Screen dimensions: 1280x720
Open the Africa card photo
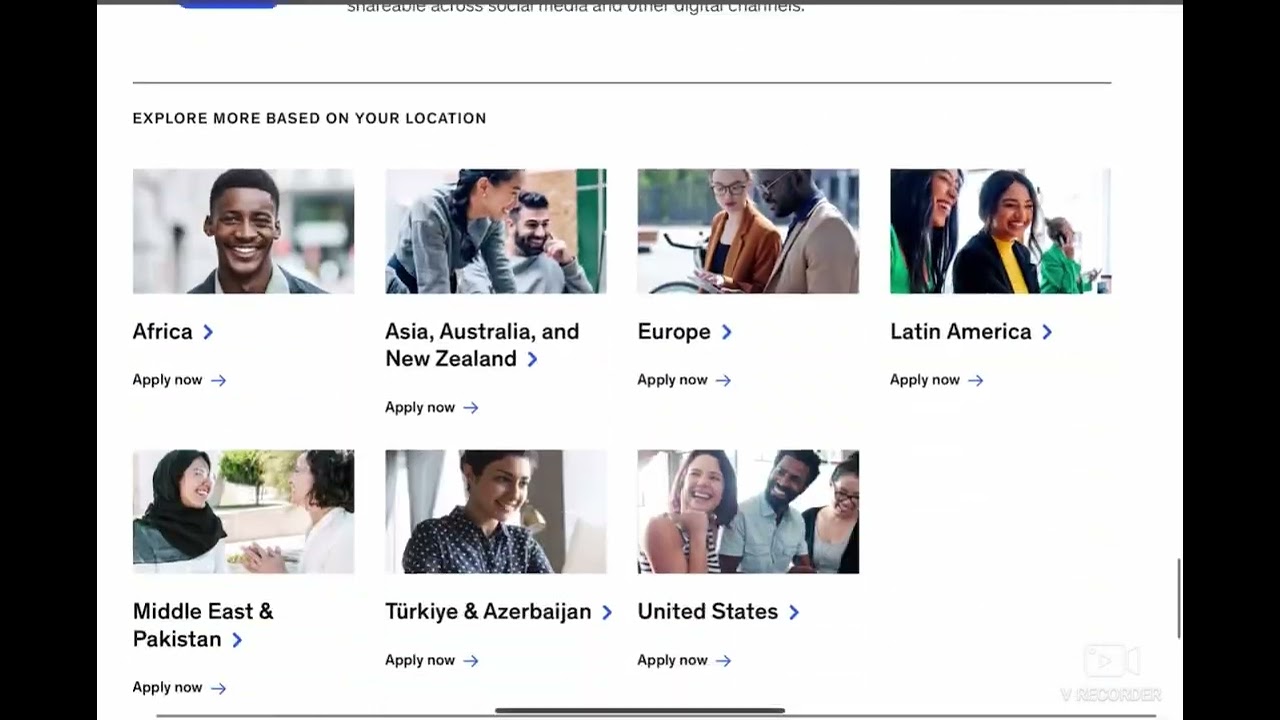(243, 231)
